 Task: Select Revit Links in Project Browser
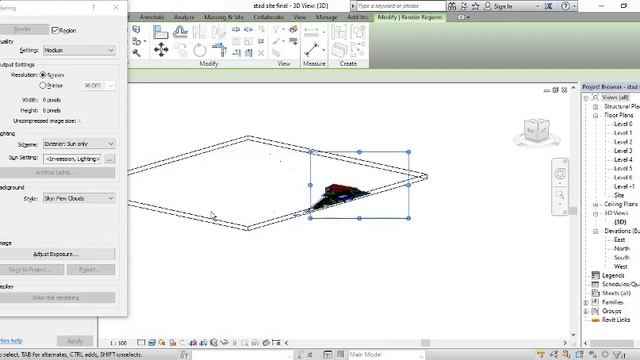tap(616, 320)
